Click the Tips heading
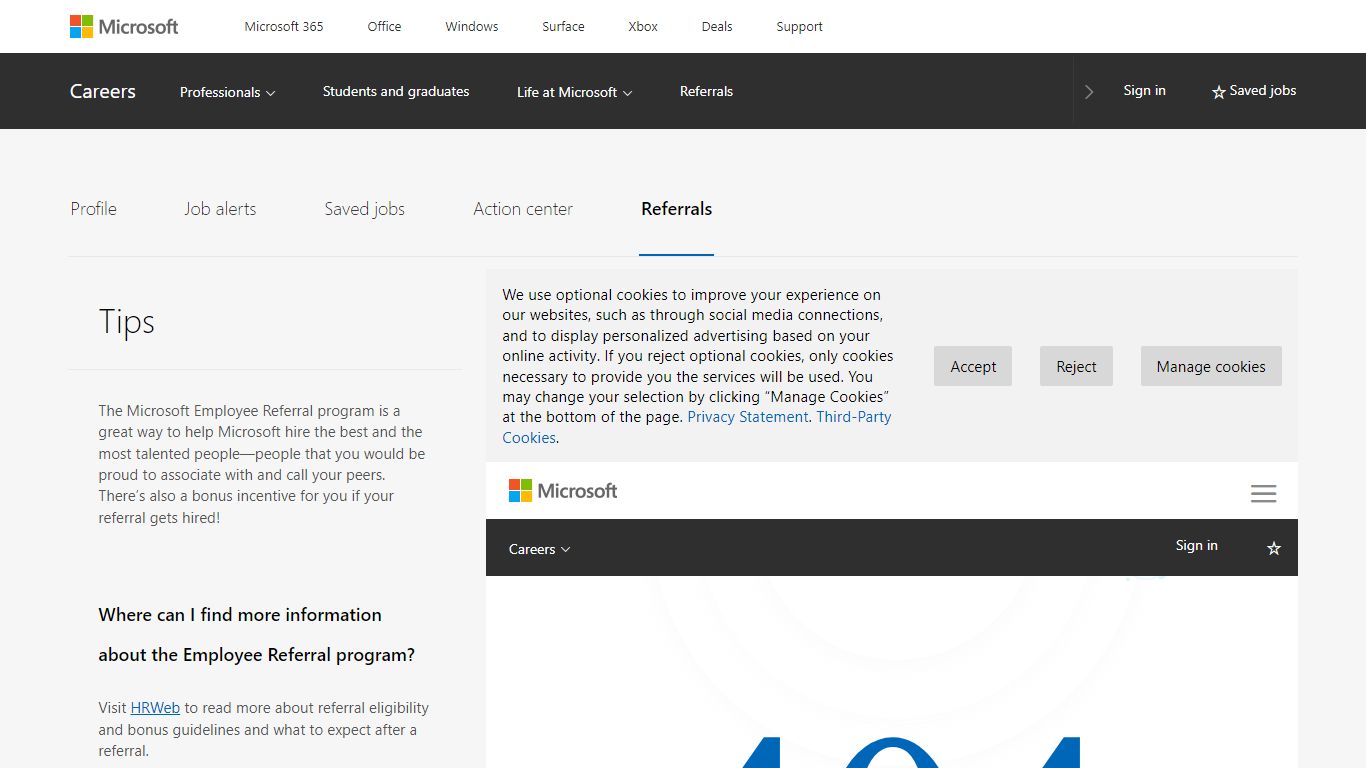Viewport: 1366px width, 768px height. [127, 322]
